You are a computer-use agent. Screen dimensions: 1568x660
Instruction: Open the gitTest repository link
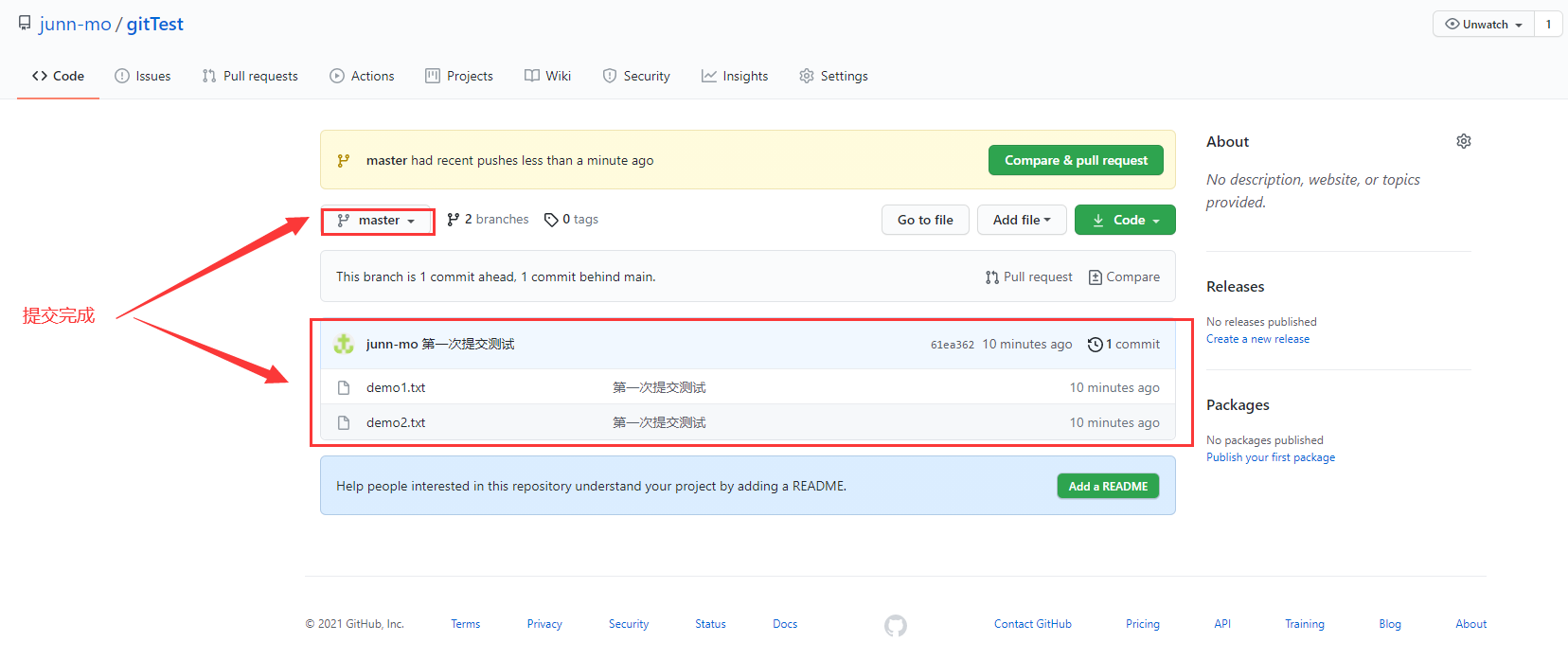click(x=155, y=24)
